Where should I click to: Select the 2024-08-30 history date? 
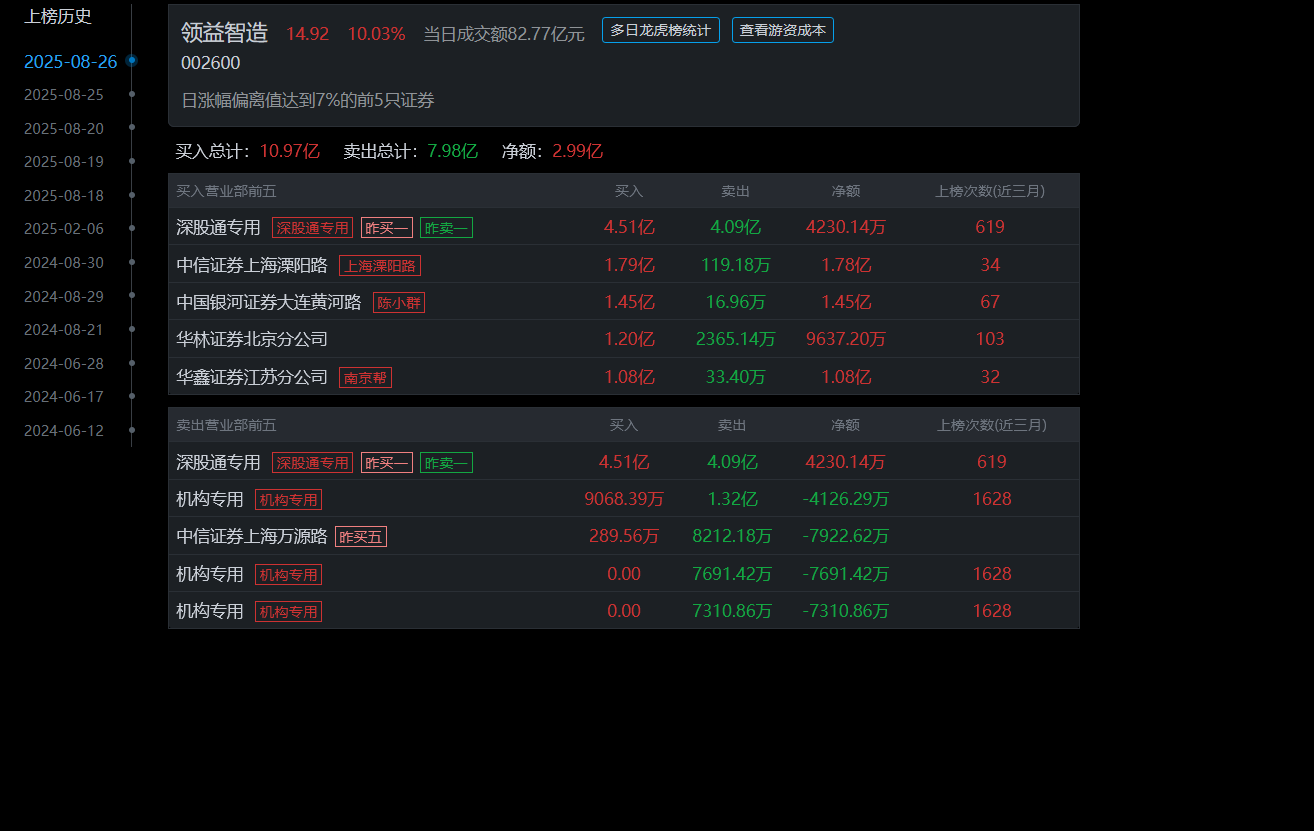[x=64, y=263]
